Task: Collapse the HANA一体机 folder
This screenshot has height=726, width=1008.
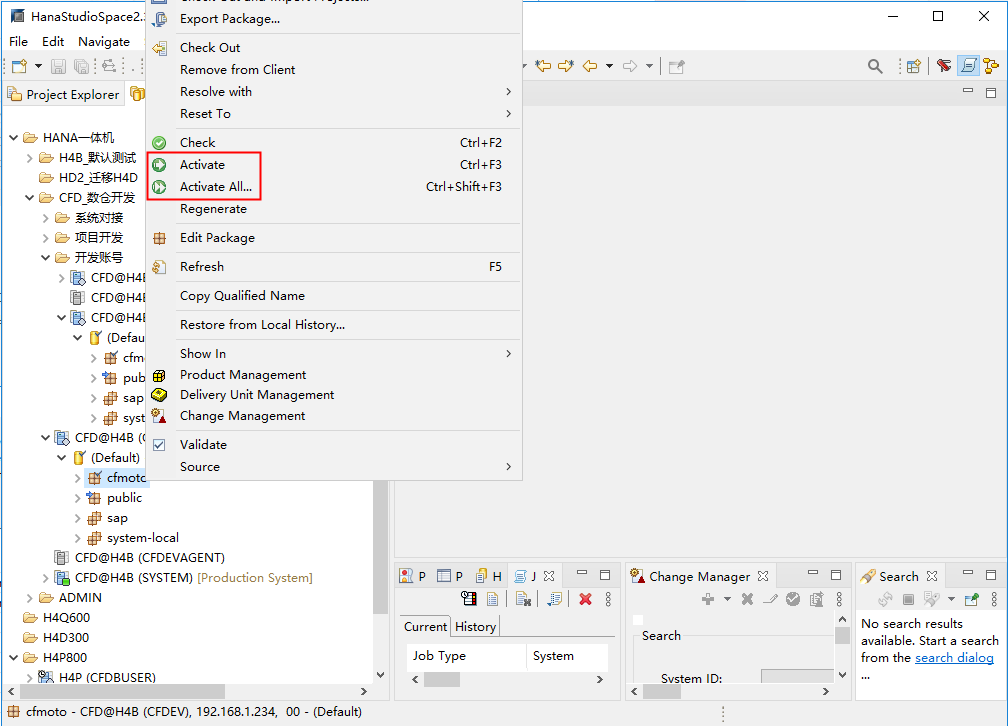Action: pyautogui.click(x=14, y=138)
